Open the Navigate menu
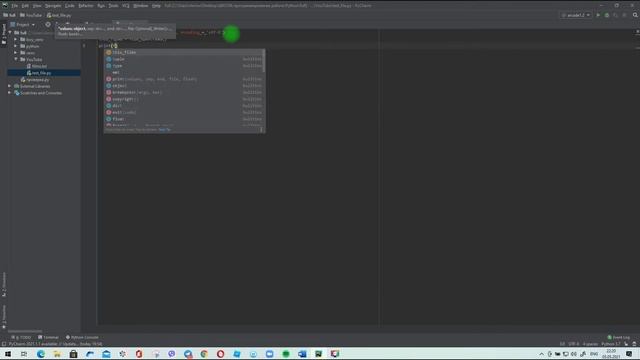The width and height of the screenshot is (640, 360). [x=53, y=6]
